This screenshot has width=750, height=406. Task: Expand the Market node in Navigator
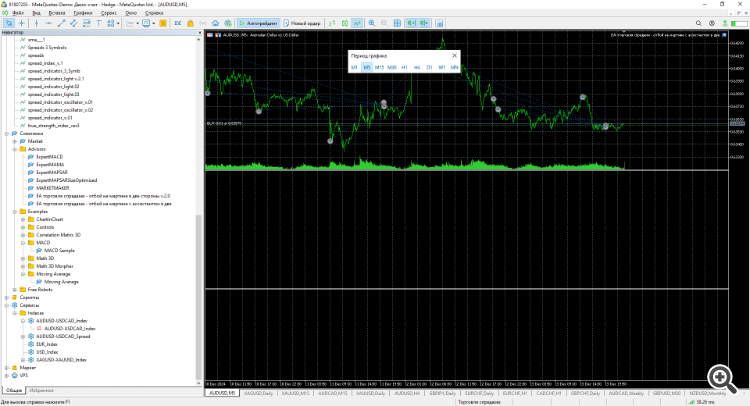pos(15,142)
